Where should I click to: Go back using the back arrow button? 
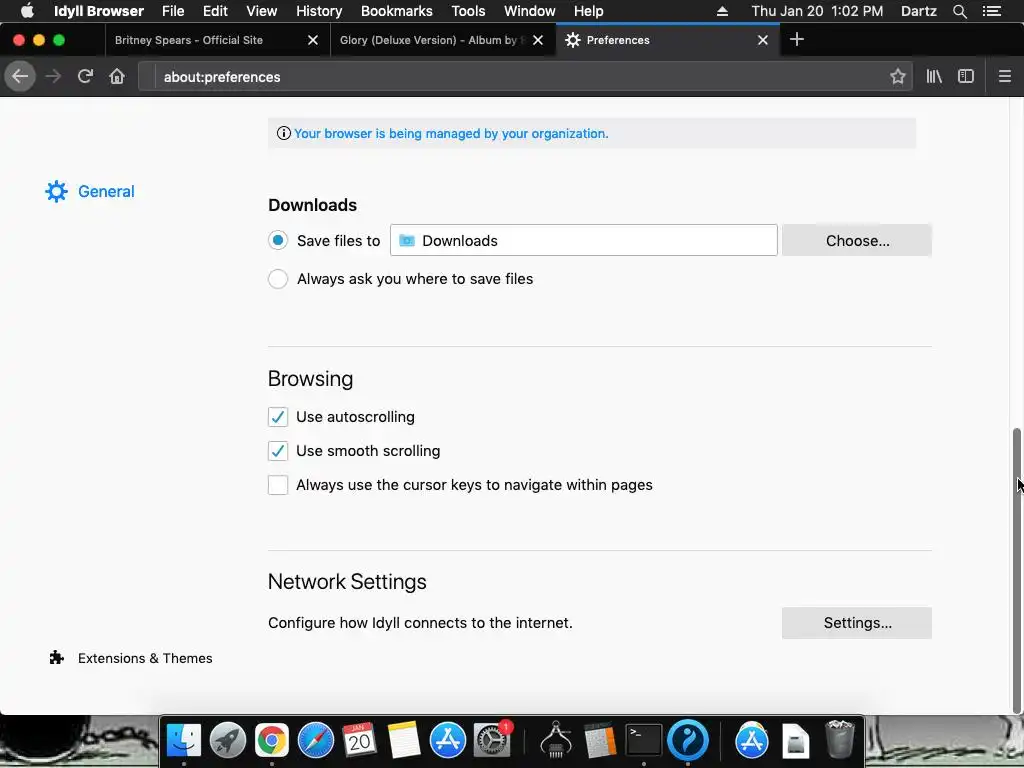20,76
